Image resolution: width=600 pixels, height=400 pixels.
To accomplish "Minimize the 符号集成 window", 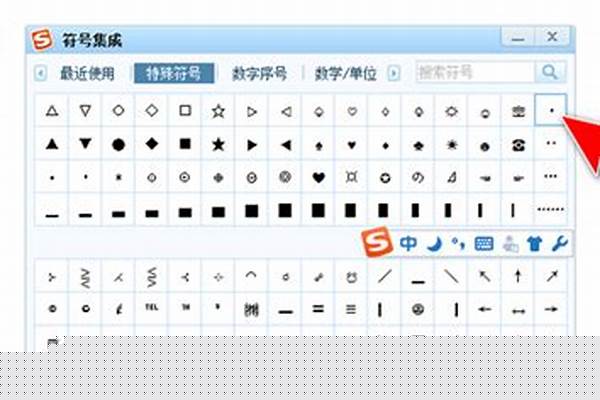I will [518, 38].
